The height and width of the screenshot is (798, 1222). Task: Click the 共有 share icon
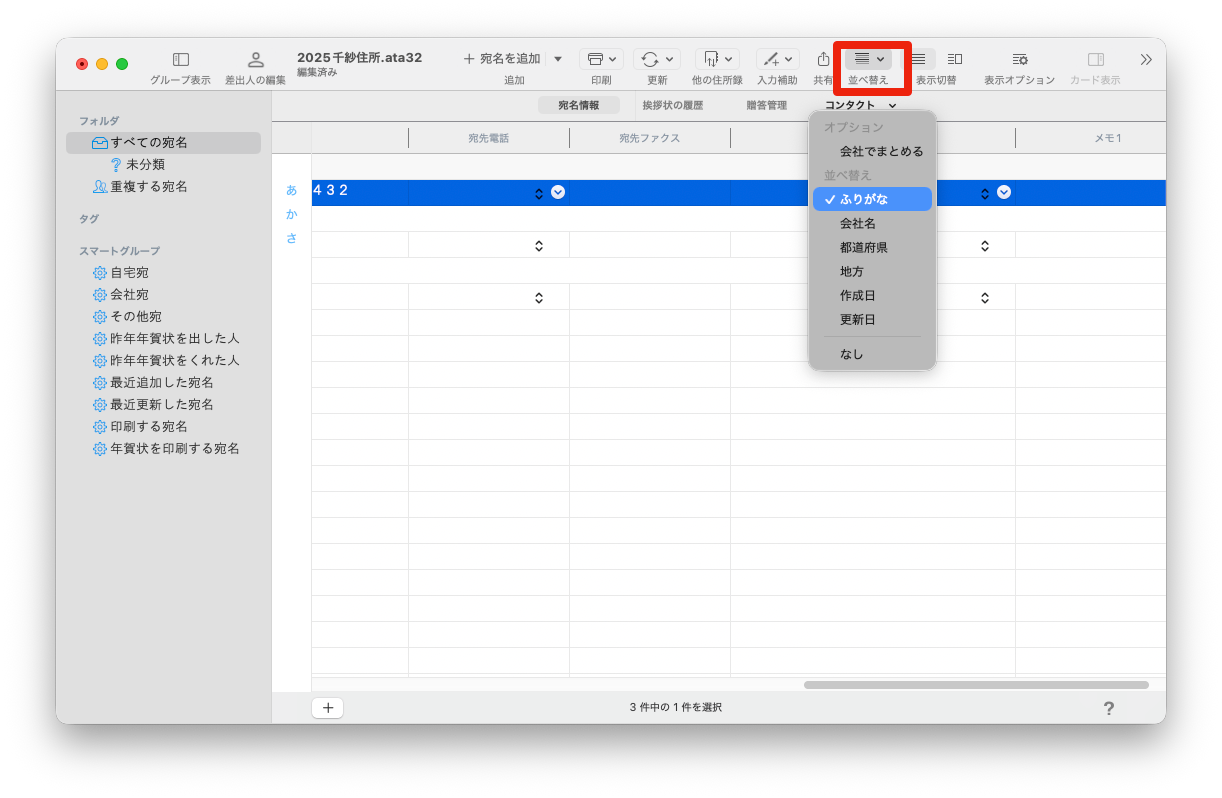click(823, 59)
